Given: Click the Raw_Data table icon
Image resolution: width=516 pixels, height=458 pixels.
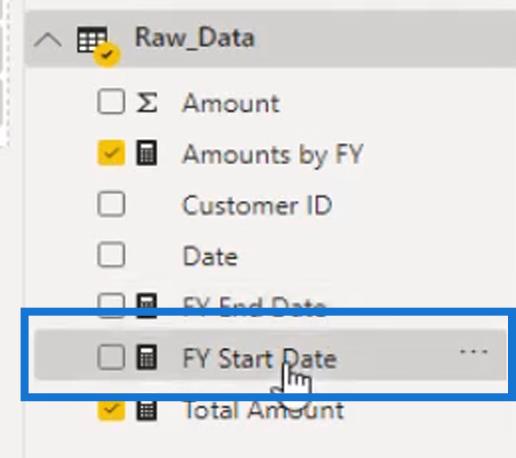Looking at the screenshot, I should (x=97, y=44).
